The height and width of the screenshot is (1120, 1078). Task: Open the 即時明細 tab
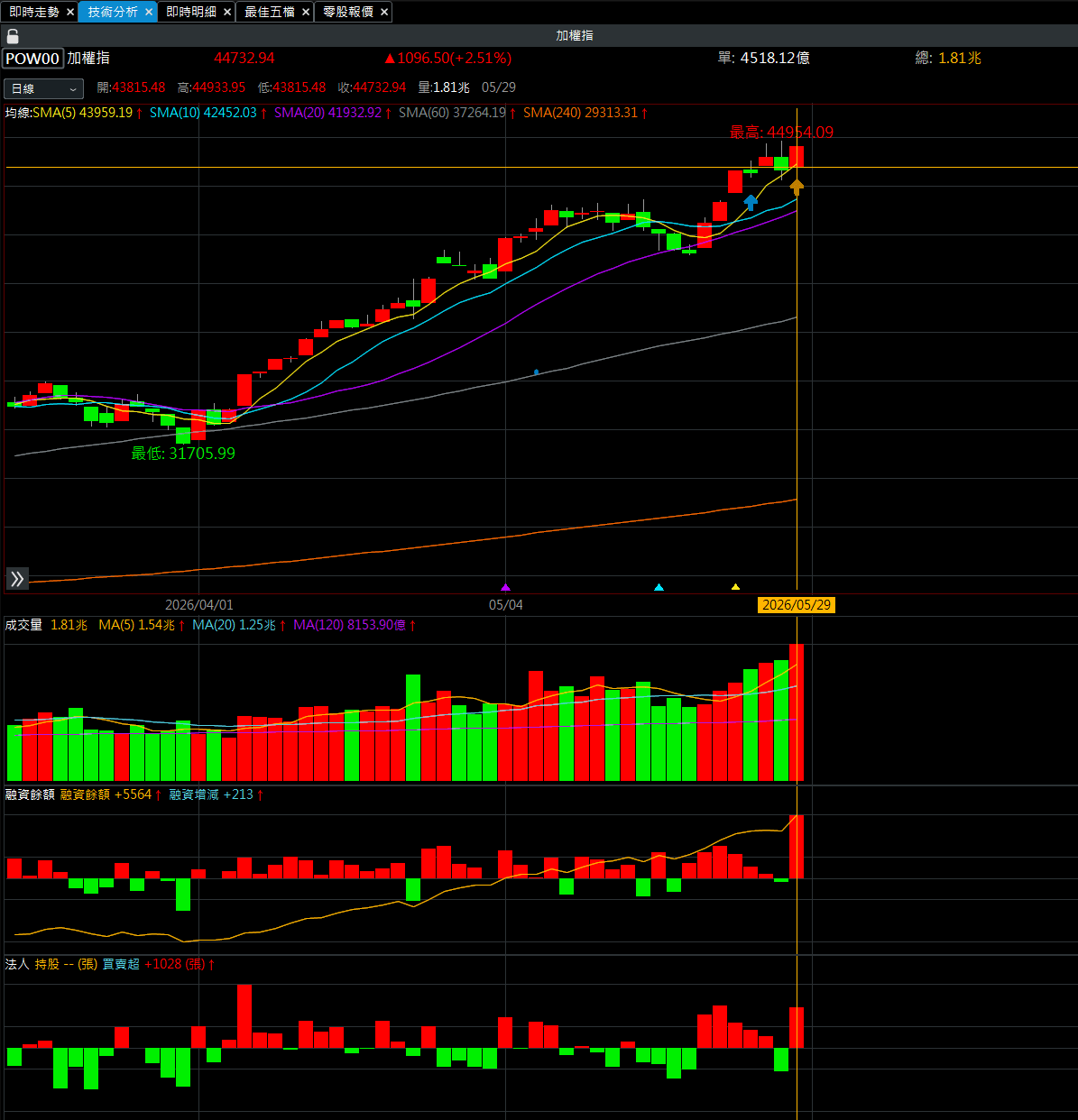(191, 12)
